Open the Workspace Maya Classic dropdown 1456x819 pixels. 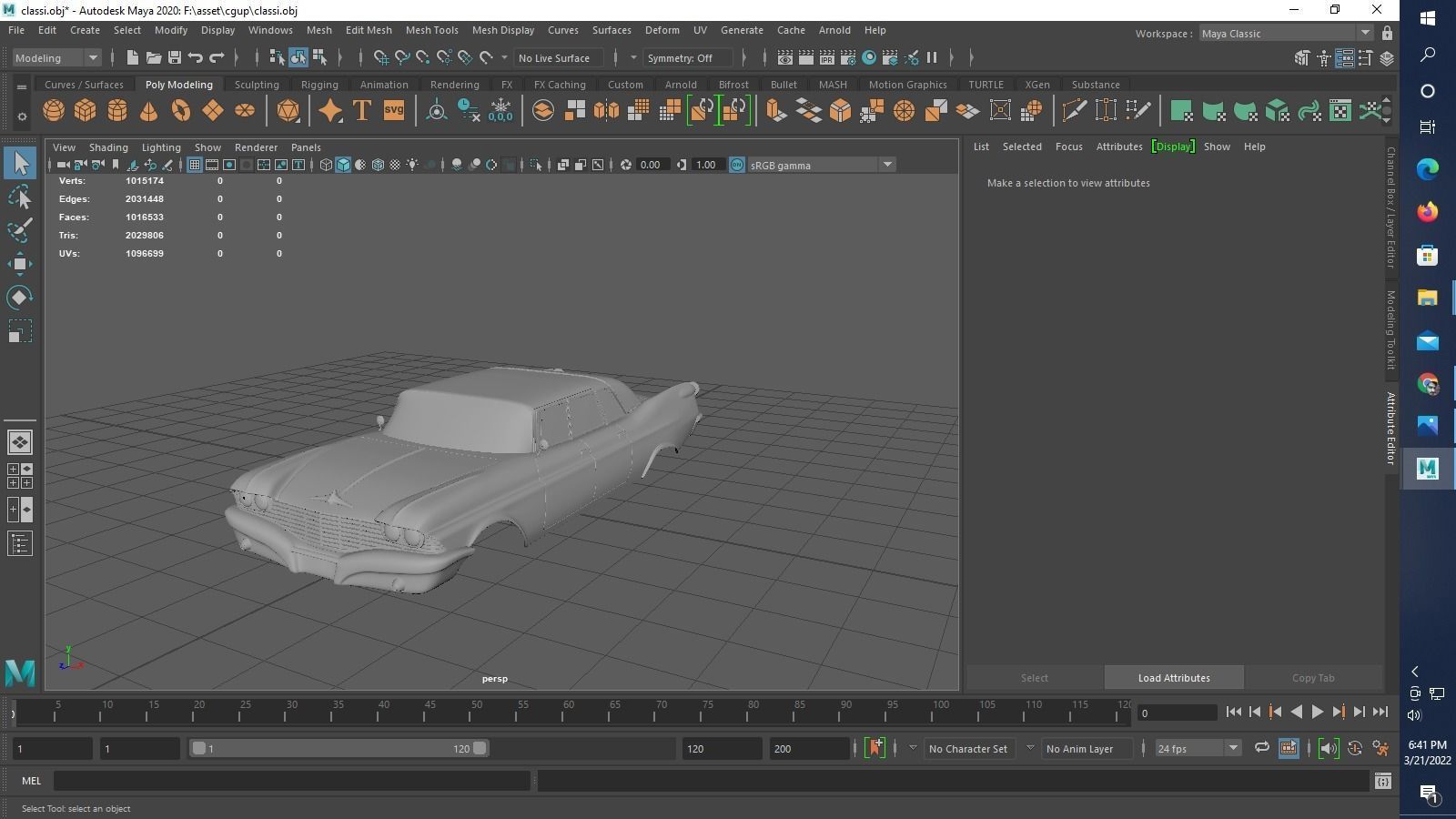[x=1285, y=34]
